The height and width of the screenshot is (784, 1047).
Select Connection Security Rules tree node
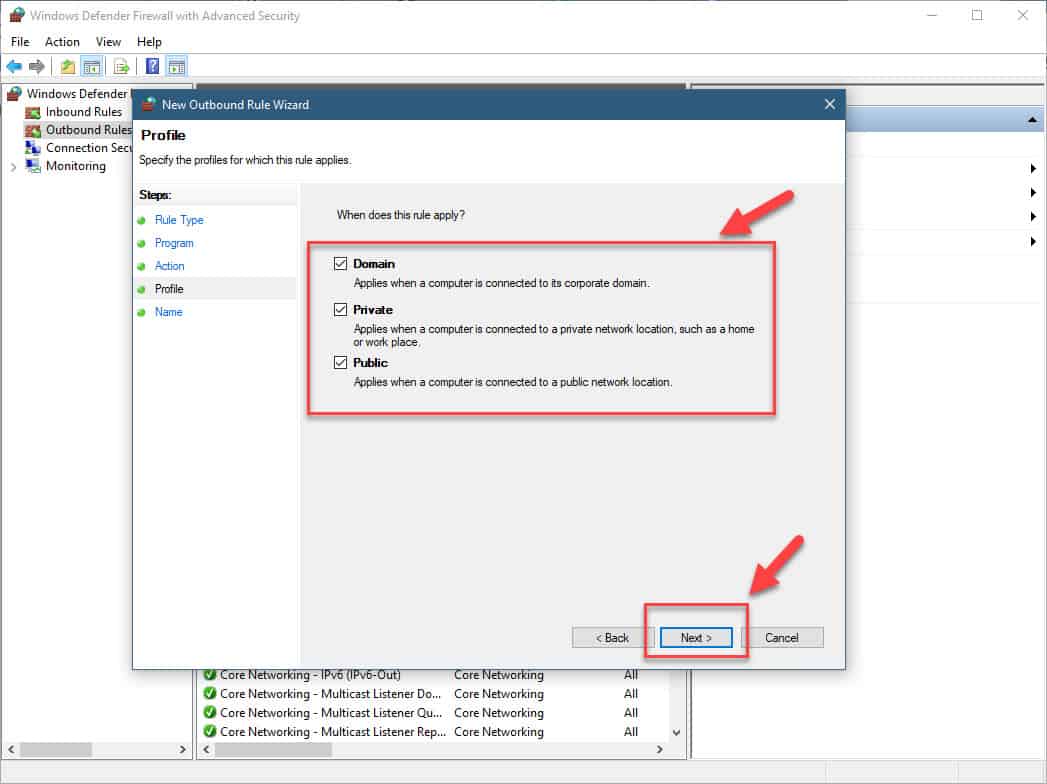[x=78, y=148]
